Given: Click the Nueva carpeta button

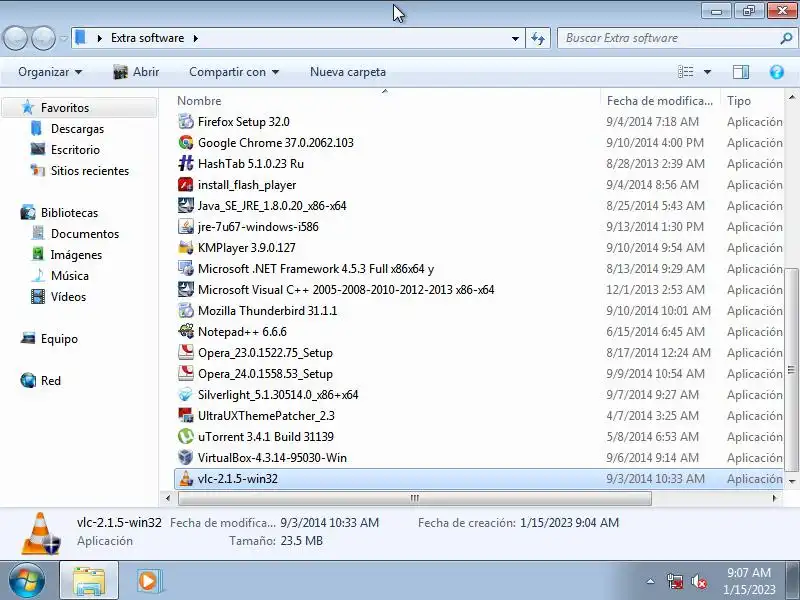Looking at the screenshot, I should tap(348, 72).
